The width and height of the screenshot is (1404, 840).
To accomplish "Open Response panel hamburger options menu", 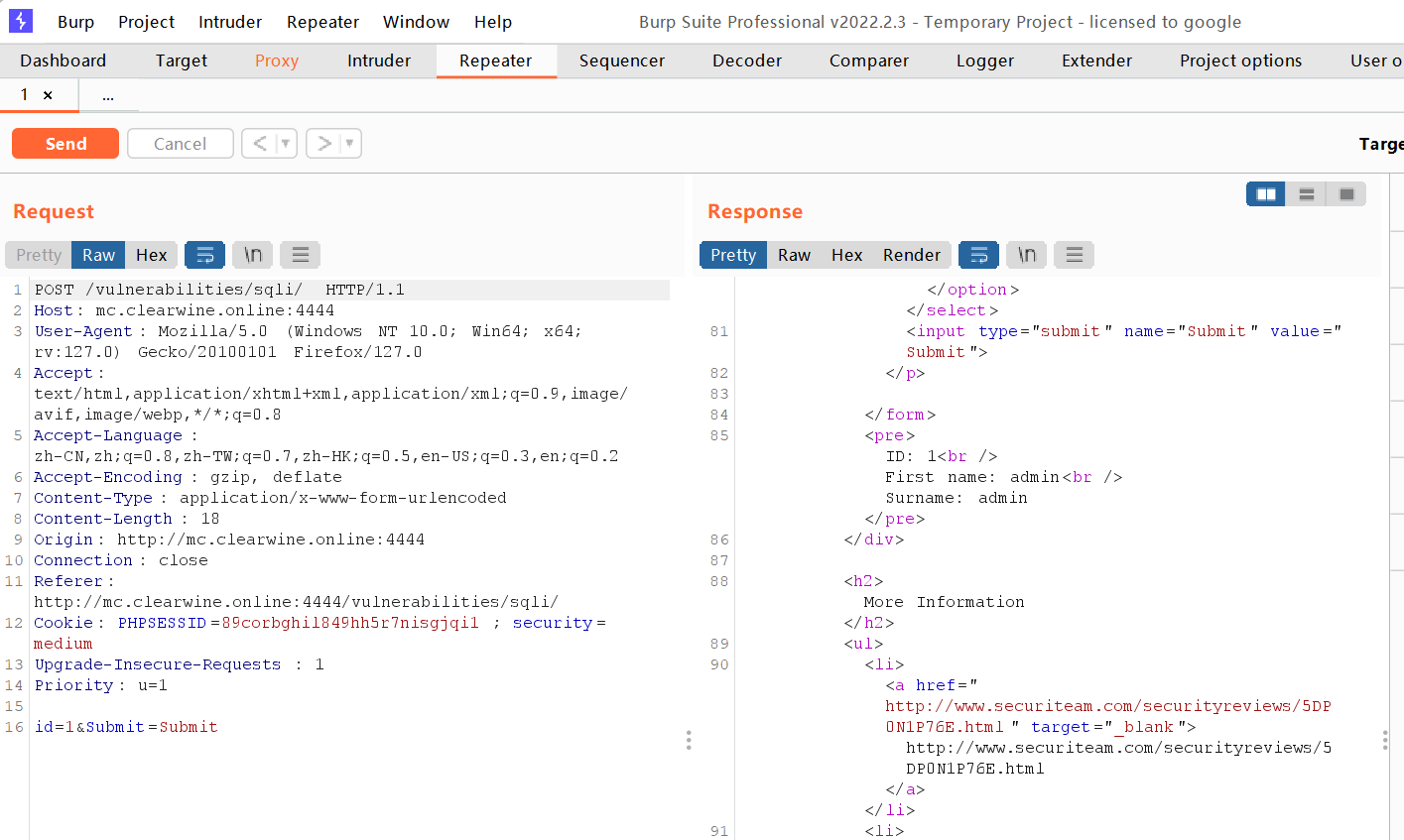I will [x=1074, y=255].
